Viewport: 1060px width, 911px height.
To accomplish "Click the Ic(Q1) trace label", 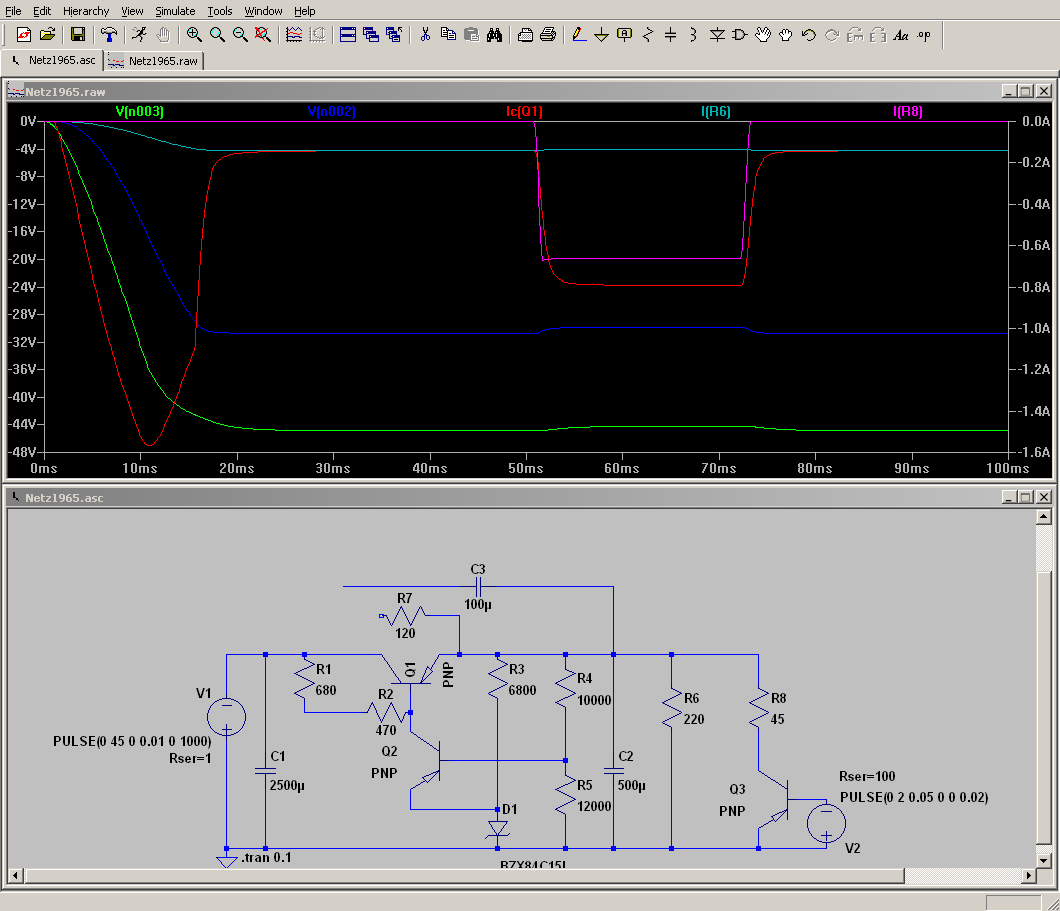I will pyautogui.click(x=524, y=112).
